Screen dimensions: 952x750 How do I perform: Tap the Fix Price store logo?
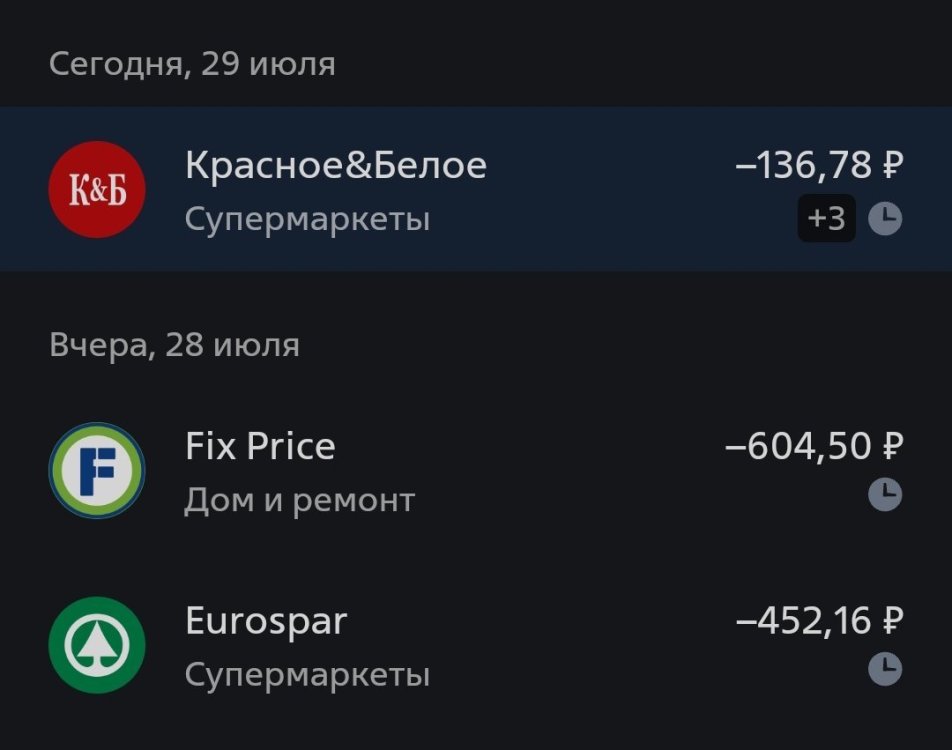(97, 470)
